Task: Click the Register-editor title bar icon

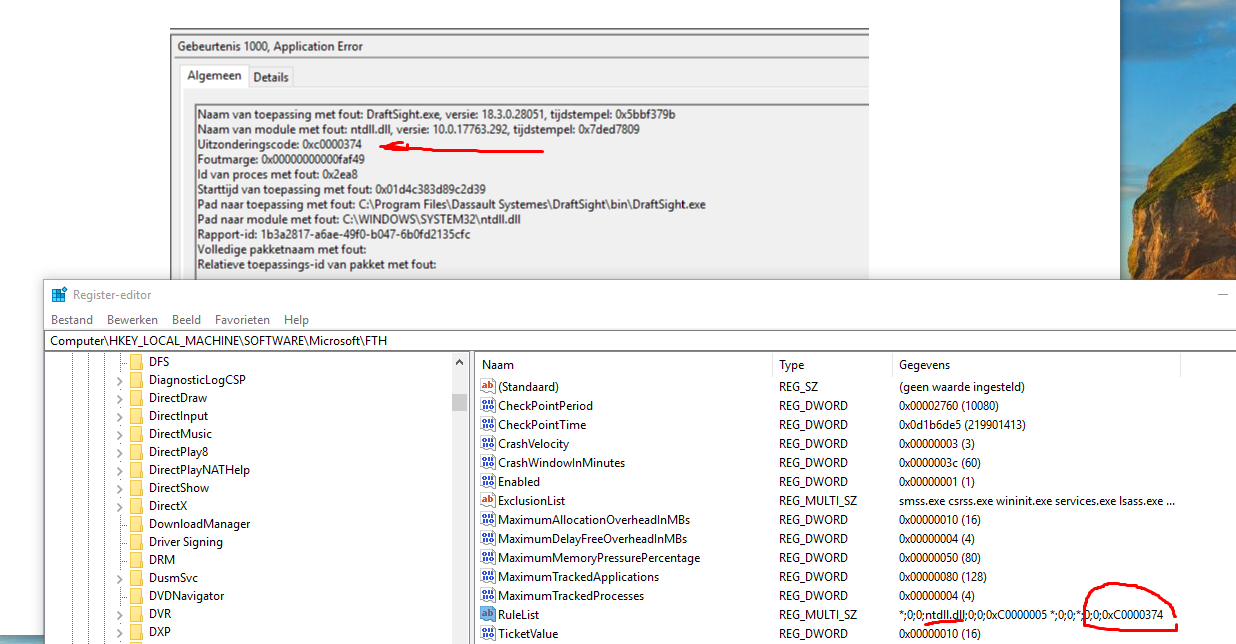Action: tap(59, 295)
